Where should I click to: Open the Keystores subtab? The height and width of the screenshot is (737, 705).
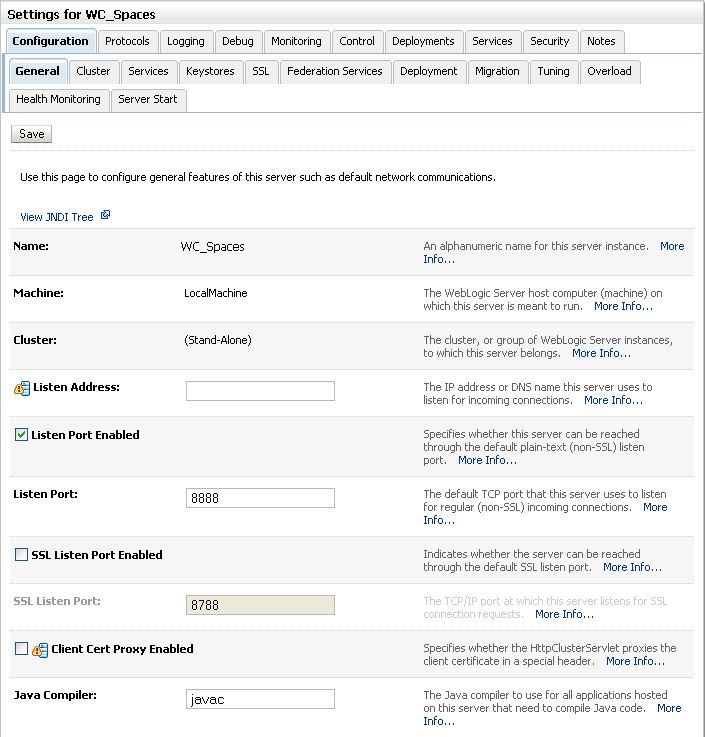210,71
